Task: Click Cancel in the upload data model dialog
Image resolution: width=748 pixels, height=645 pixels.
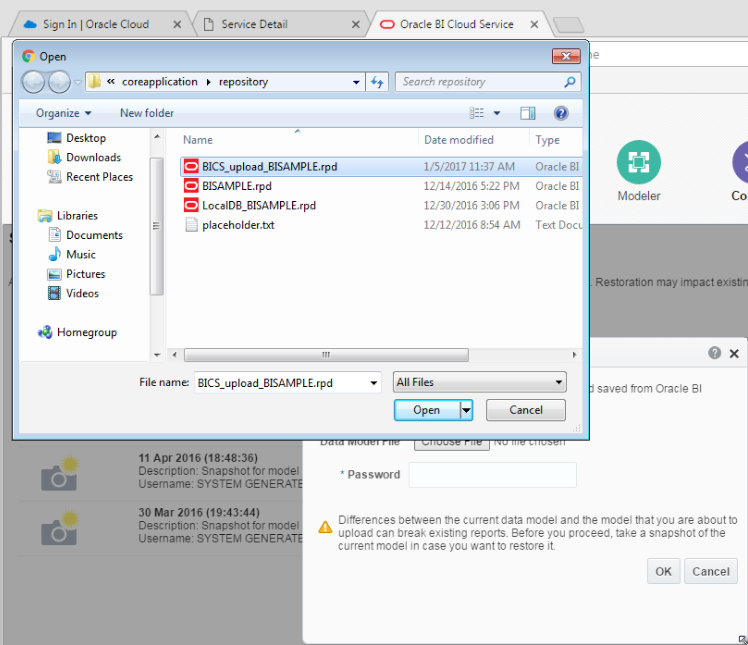Action: click(x=711, y=572)
